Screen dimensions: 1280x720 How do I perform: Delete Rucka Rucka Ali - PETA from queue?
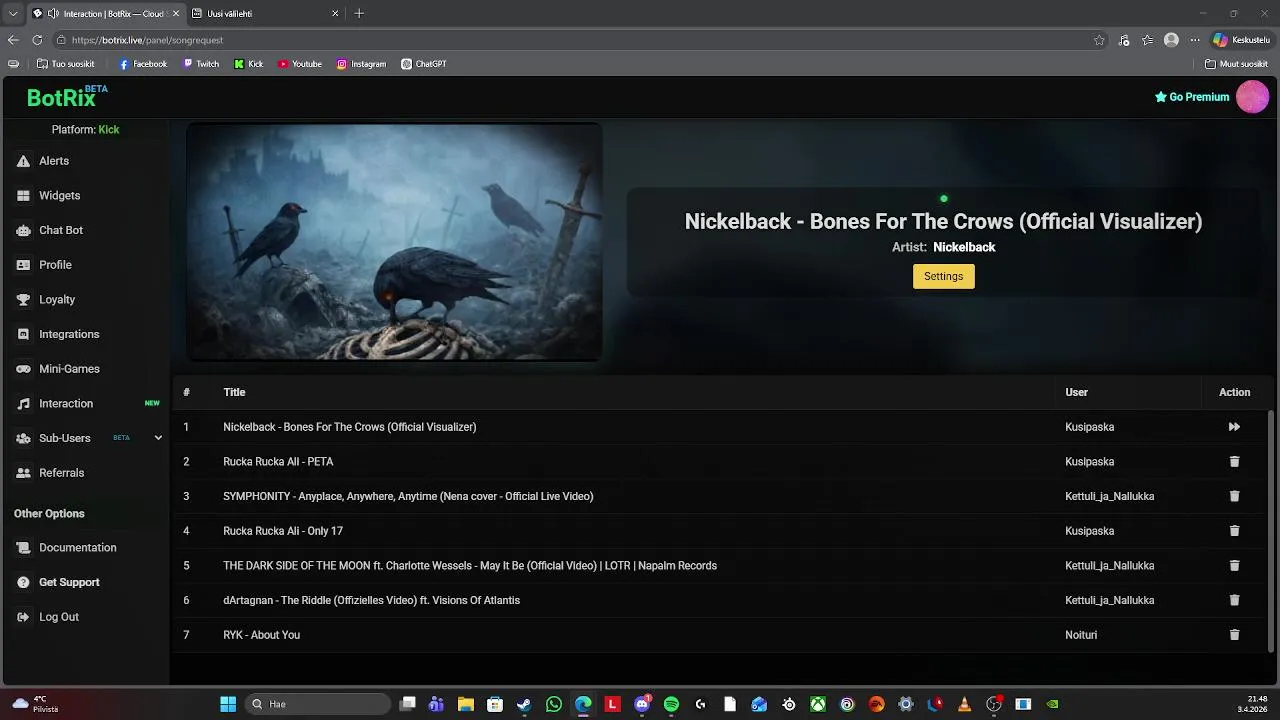pyautogui.click(x=1234, y=462)
